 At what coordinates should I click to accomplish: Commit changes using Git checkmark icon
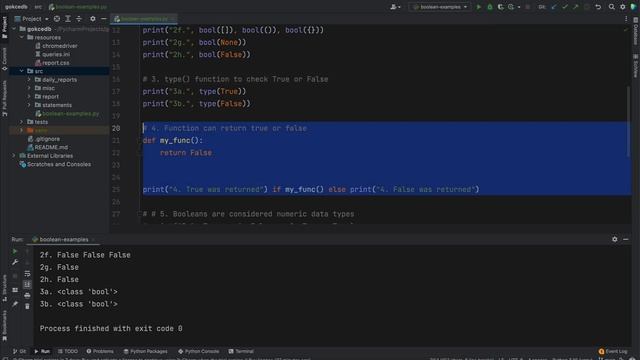565,7
